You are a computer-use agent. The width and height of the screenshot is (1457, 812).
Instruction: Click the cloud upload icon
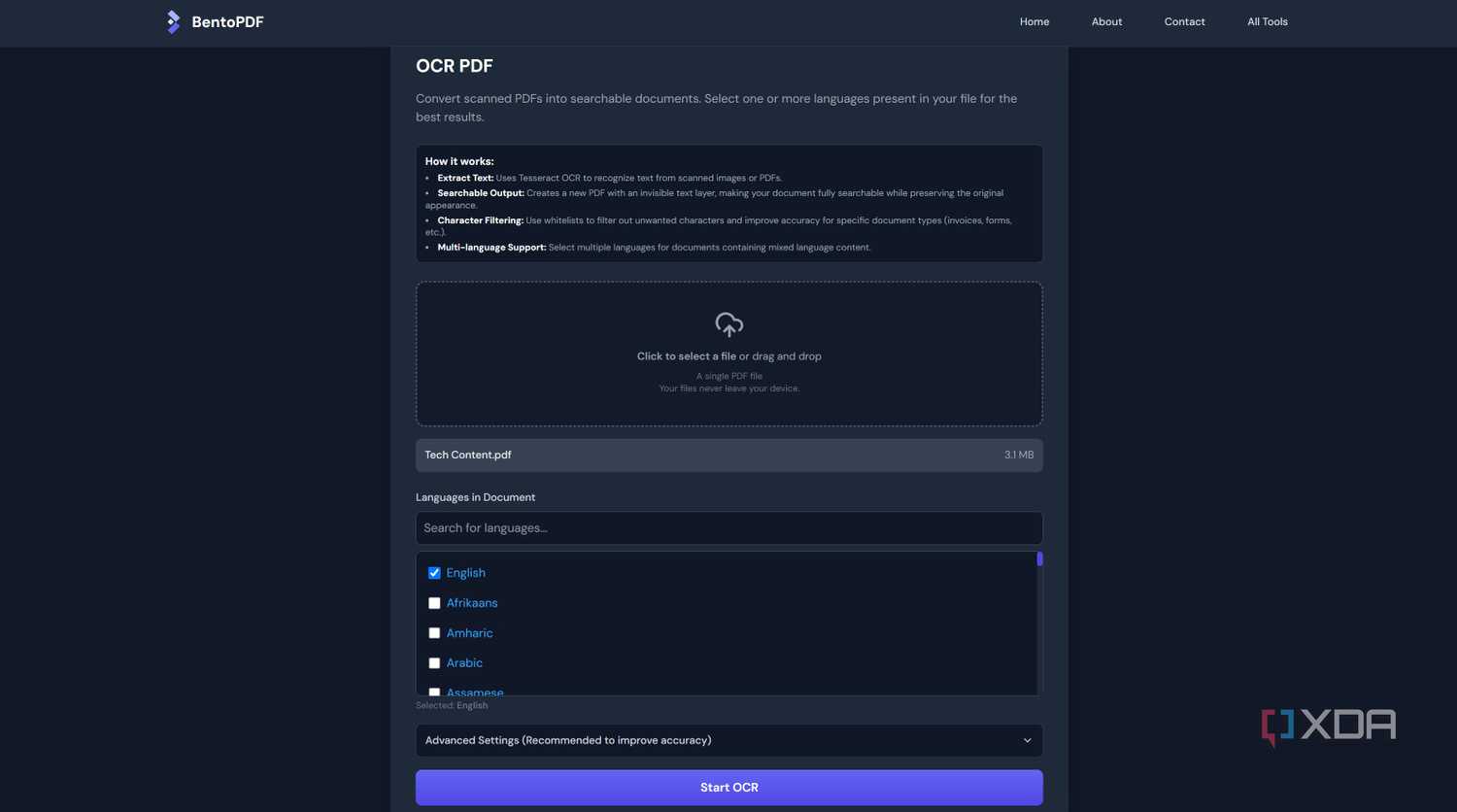point(728,324)
